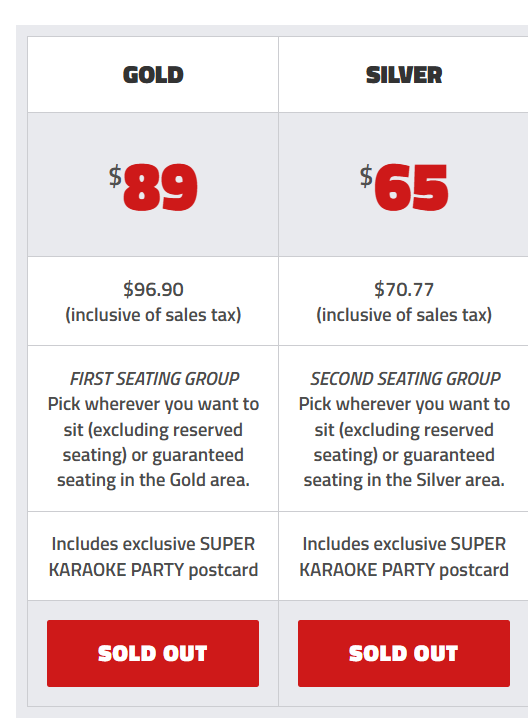Click the $89 Gold price
This screenshot has height=724, width=528.
coord(153,187)
